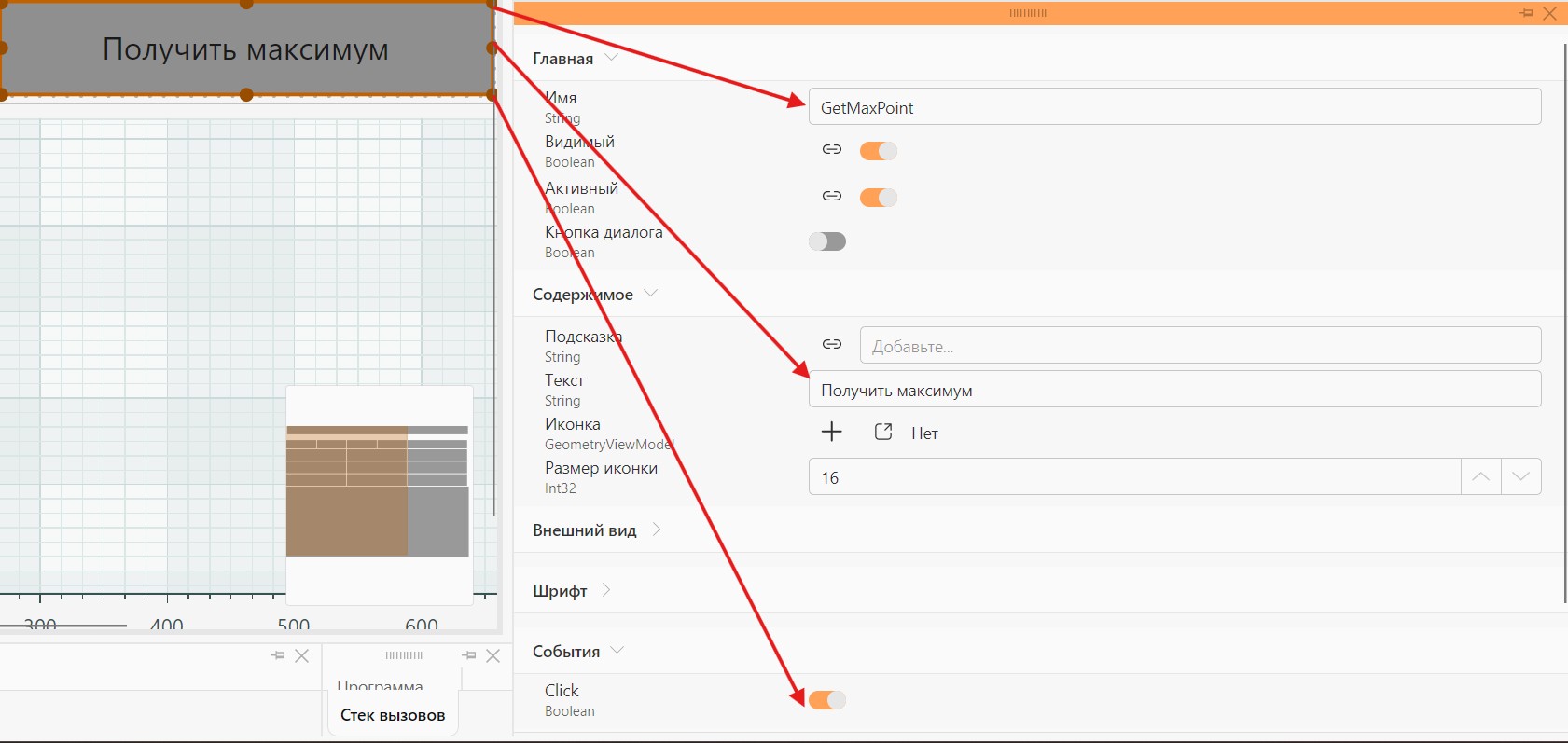Click the Текст field with Получить максимум
The image size is (1568, 743).
(1174, 389)
